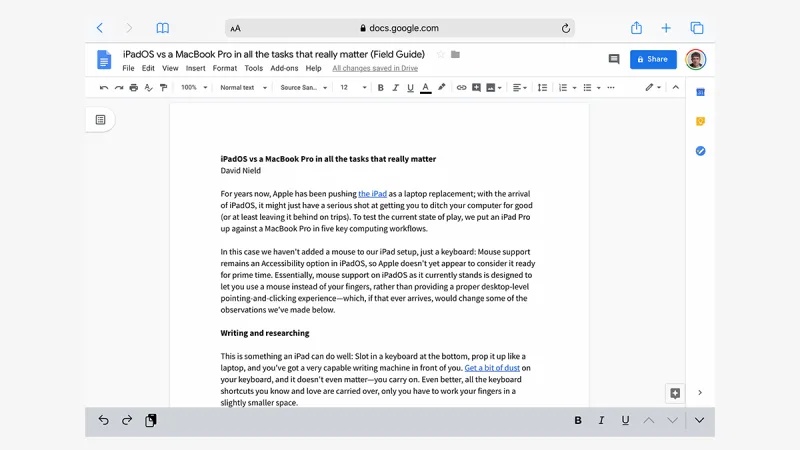Open Tasks side panel icon
The image size is (800, 450).
[x=700, y=151]
